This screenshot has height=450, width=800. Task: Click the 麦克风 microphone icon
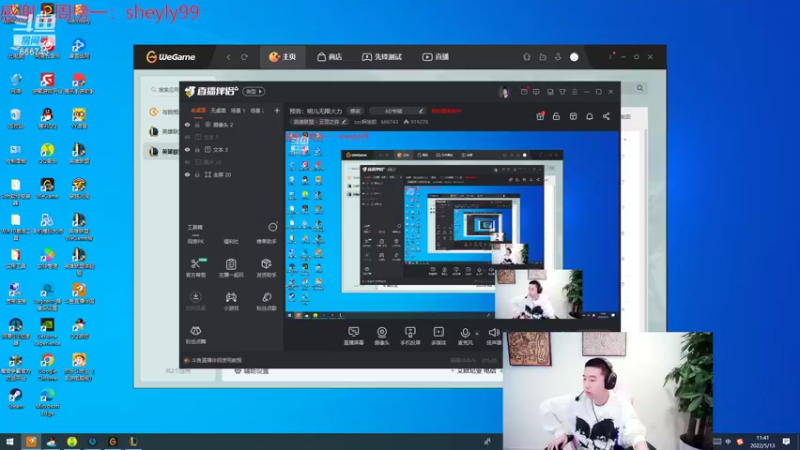click(x=465, y=333)
